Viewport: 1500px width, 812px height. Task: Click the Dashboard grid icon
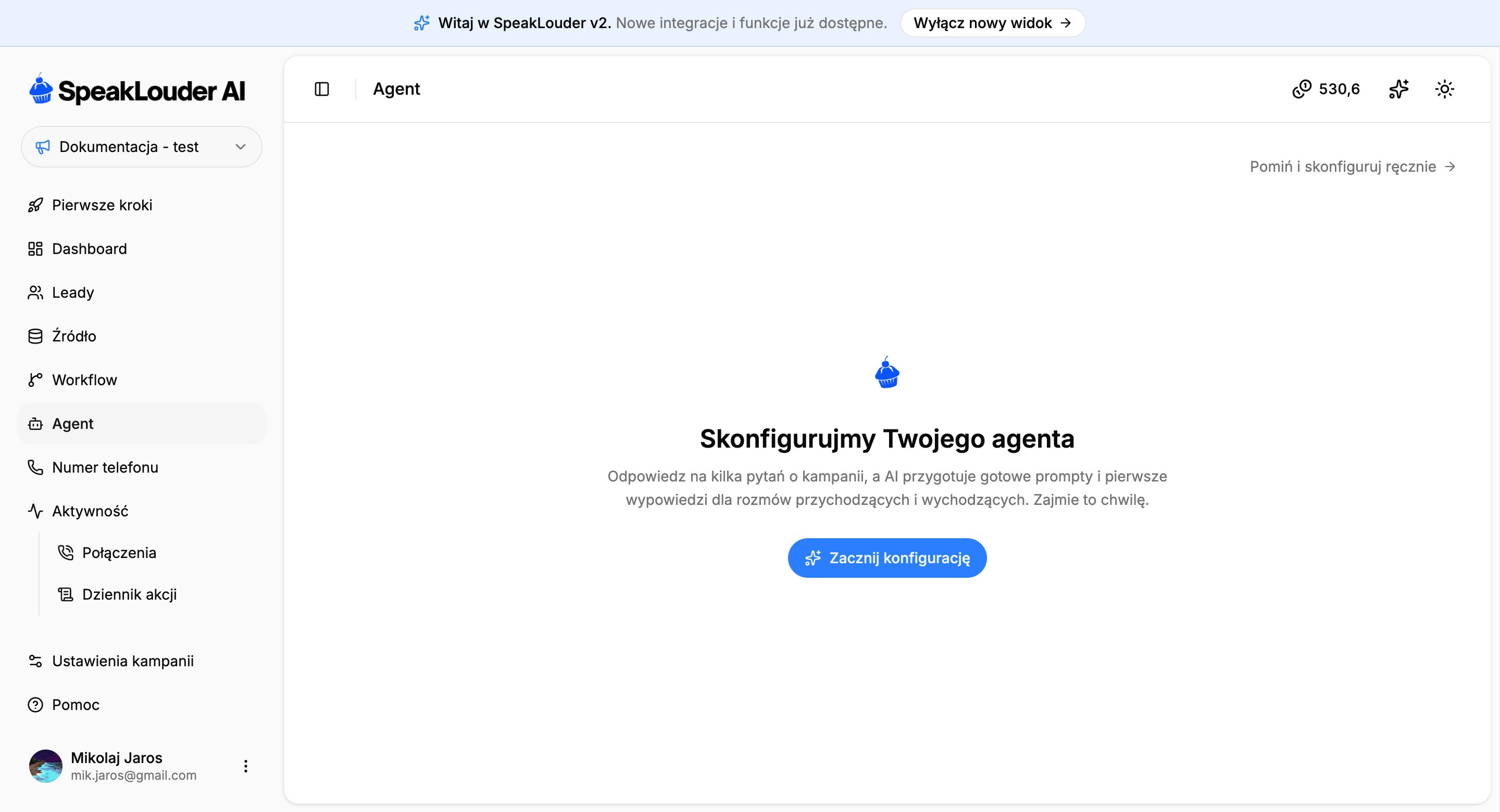point(35,249)
